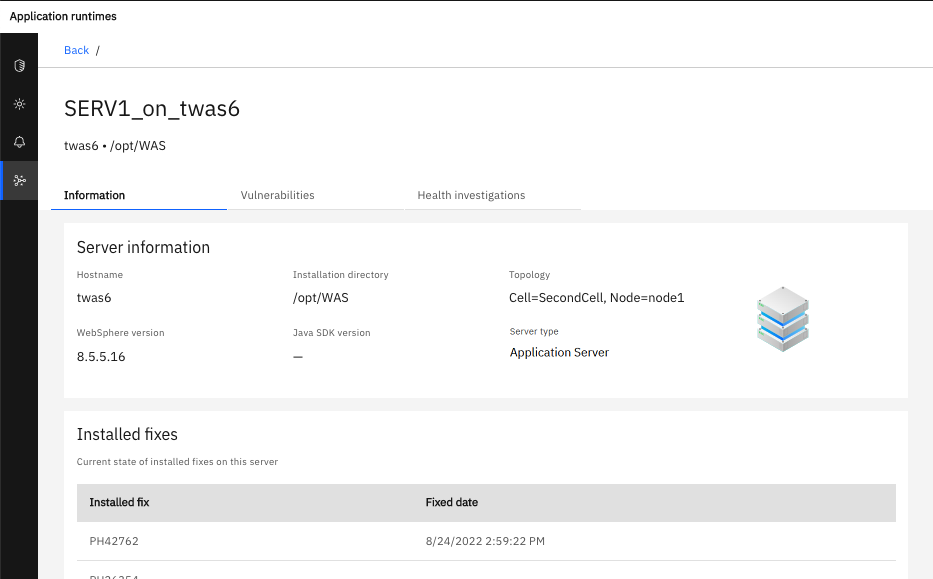The image size is (933, 579).
Task: Click WebSphere version 8.5.5.16 value
Action: pyautogui.click(x=101, y=356)
